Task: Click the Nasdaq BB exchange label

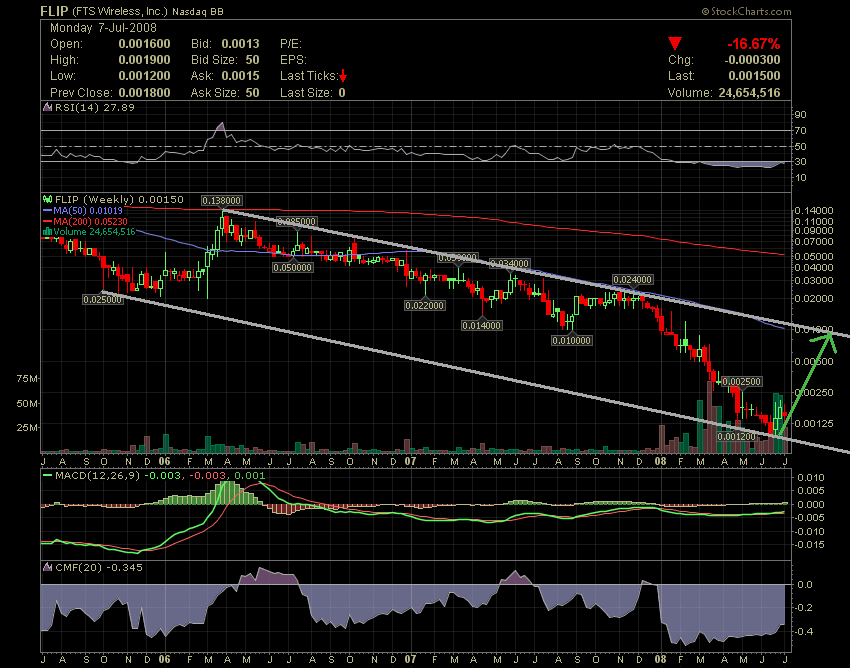Action: [198, 11]
